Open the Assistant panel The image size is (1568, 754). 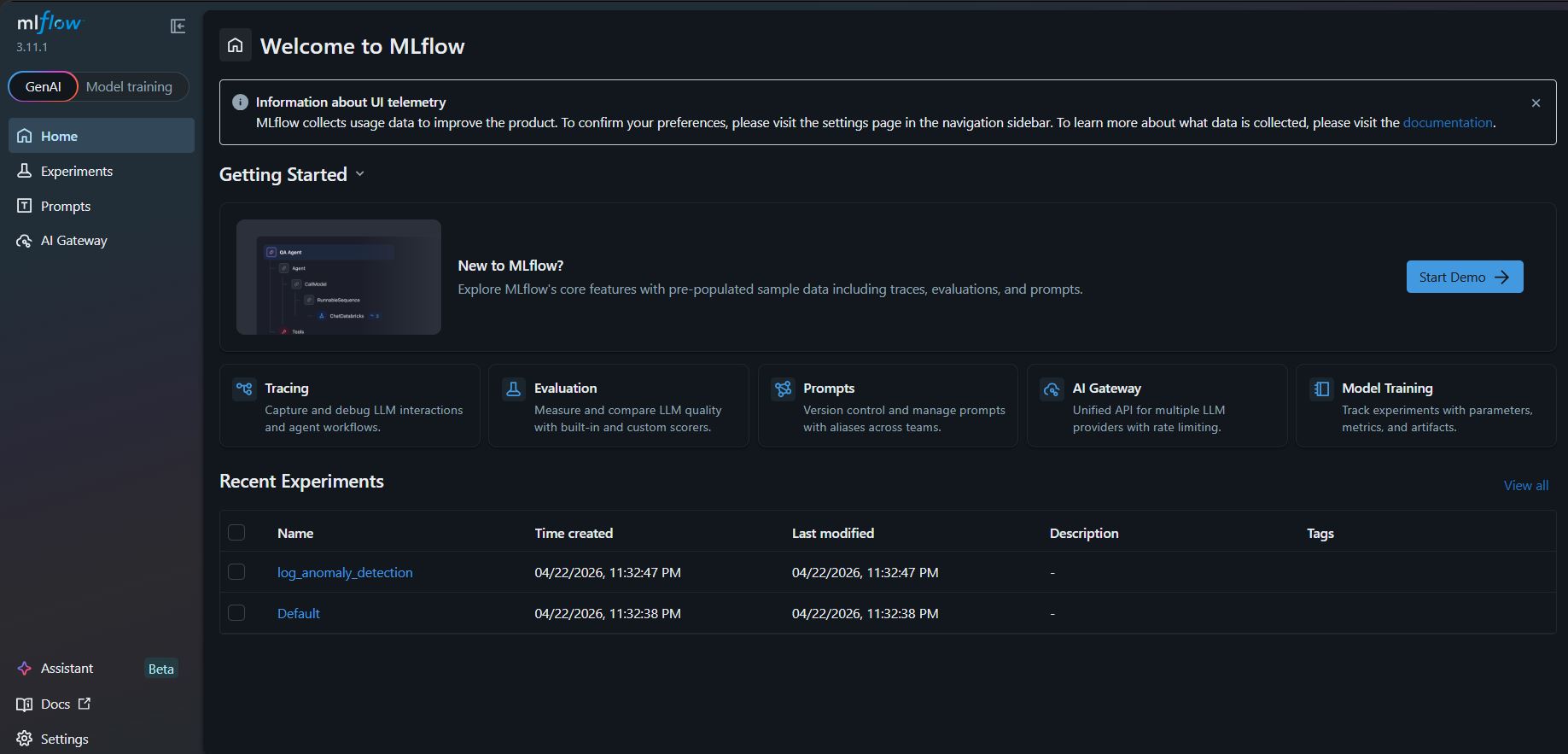[x=102, y=669]
